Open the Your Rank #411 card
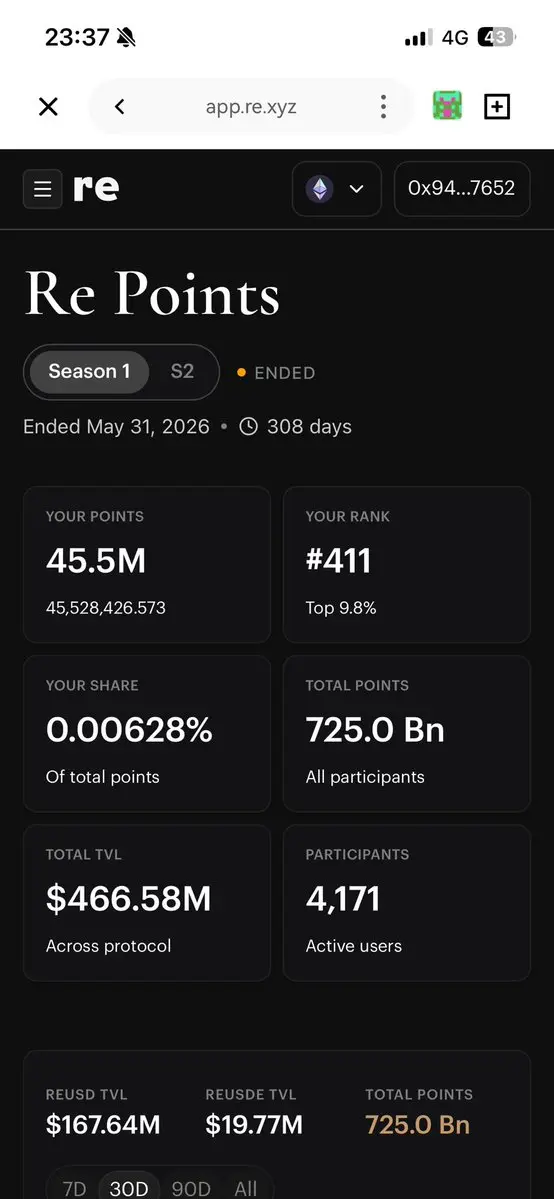554x1199 pixels. pos(407,565)
